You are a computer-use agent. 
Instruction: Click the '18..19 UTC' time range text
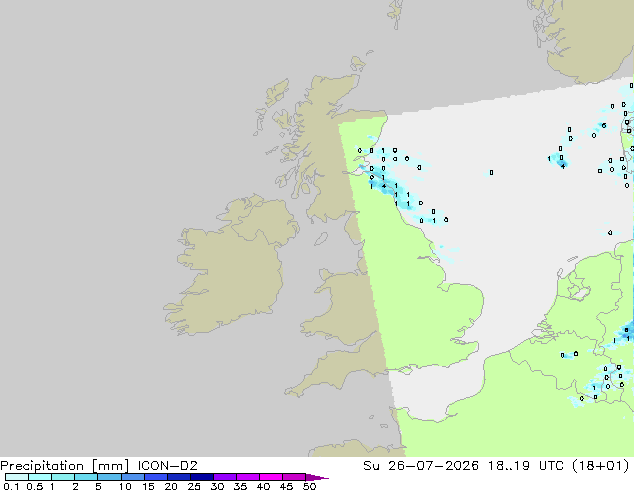pyautogui.click(x=526, y=466)
